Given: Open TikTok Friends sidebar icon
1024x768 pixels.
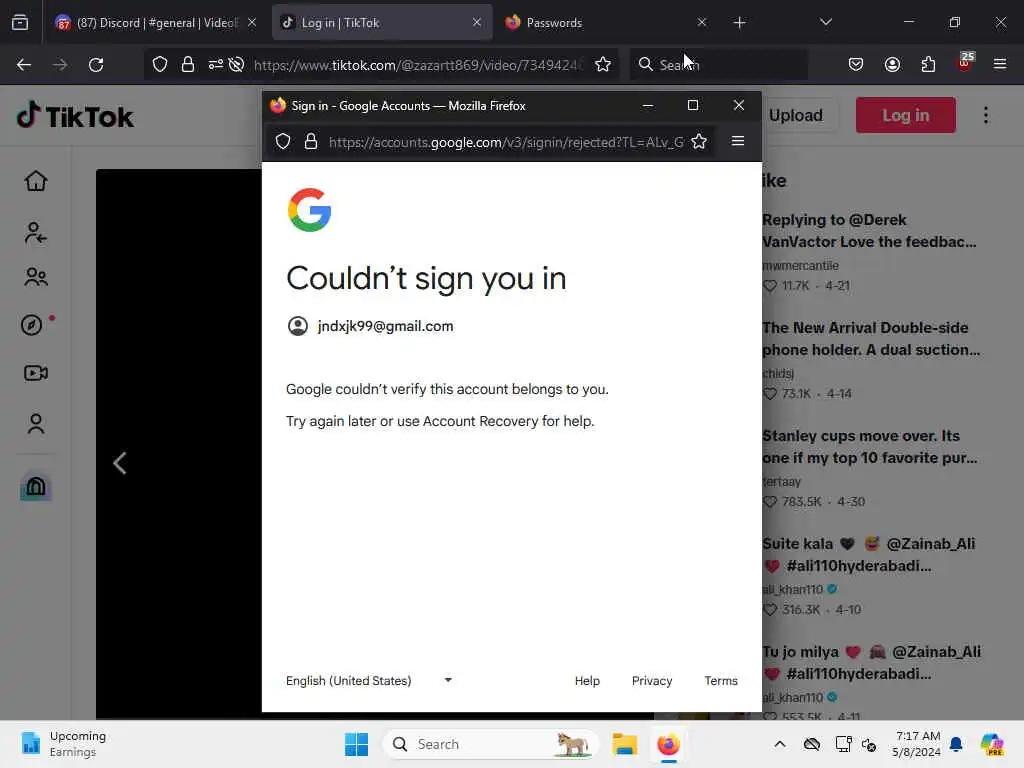Looking at the screenshot, I should 36,278.
